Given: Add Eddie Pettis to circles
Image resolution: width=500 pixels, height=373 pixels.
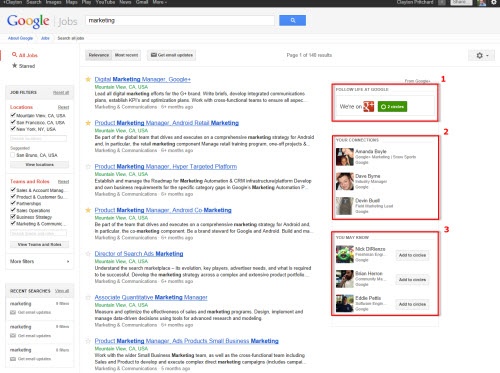Looking at the screenshot, I should [x=412, y=304].
